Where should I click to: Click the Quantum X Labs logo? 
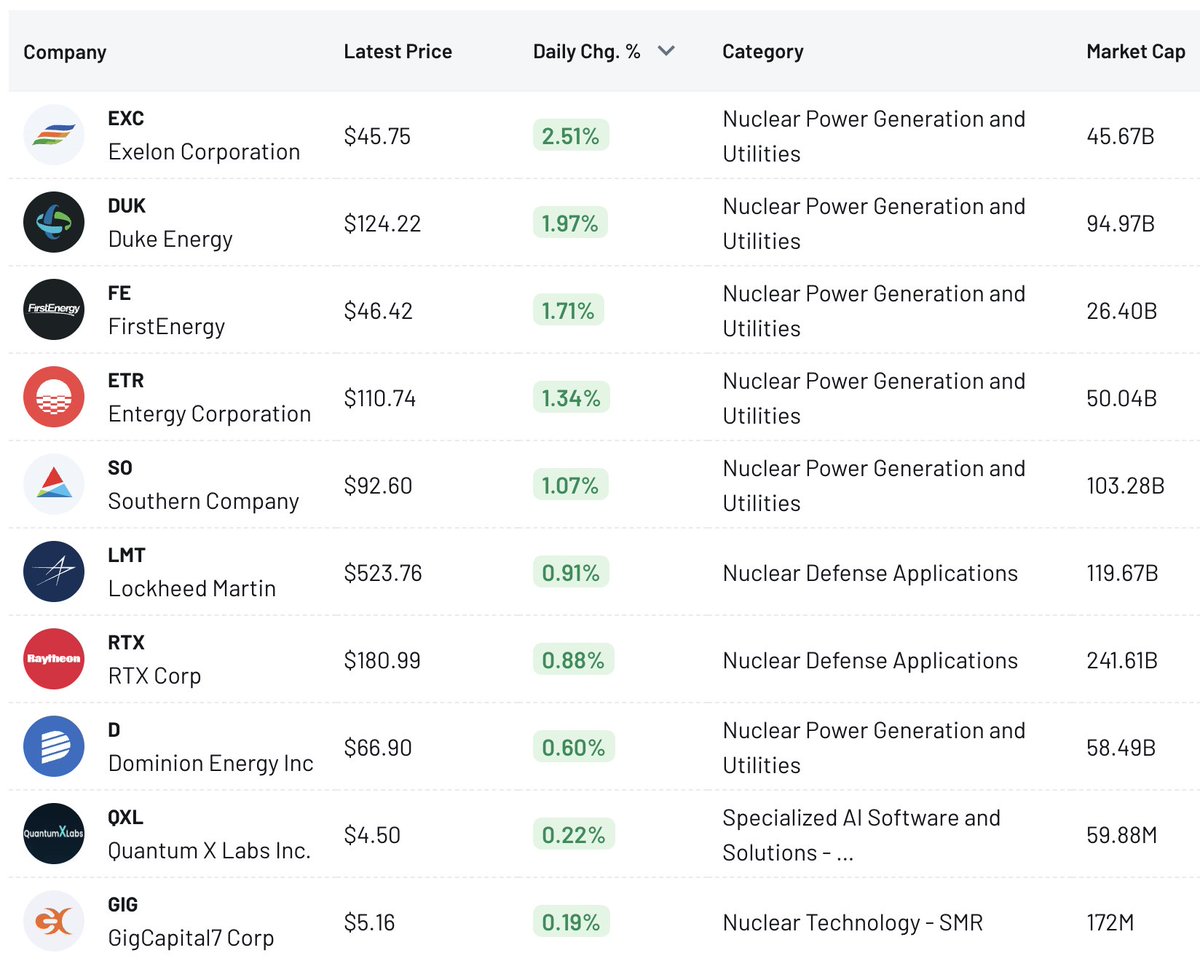pos(54,833)
